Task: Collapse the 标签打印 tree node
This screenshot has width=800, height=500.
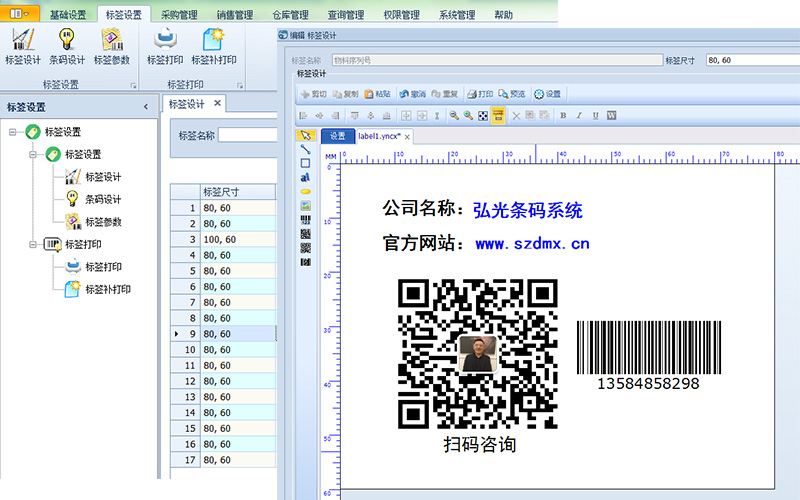Action: pyautogui.click(x=33, y=244)
